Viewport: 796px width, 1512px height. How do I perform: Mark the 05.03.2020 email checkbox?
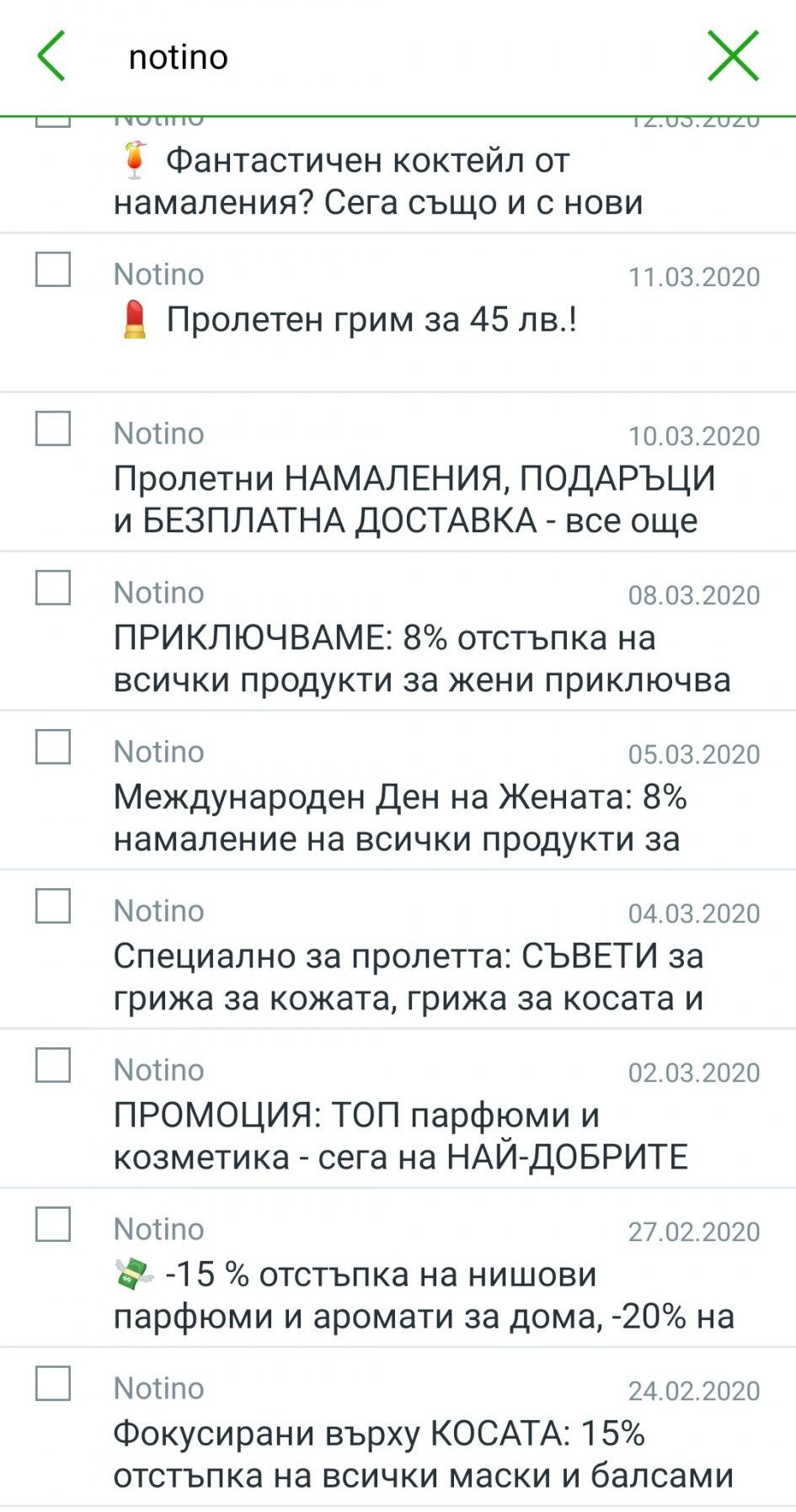pos(53,748)
